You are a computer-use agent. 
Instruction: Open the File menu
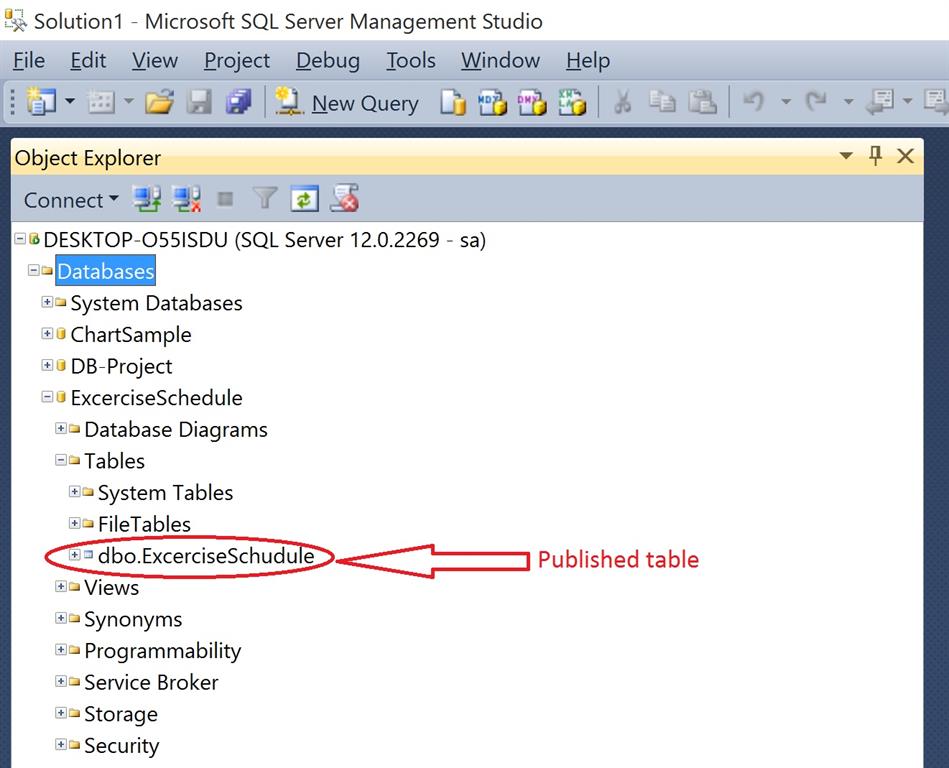(28, 61)
